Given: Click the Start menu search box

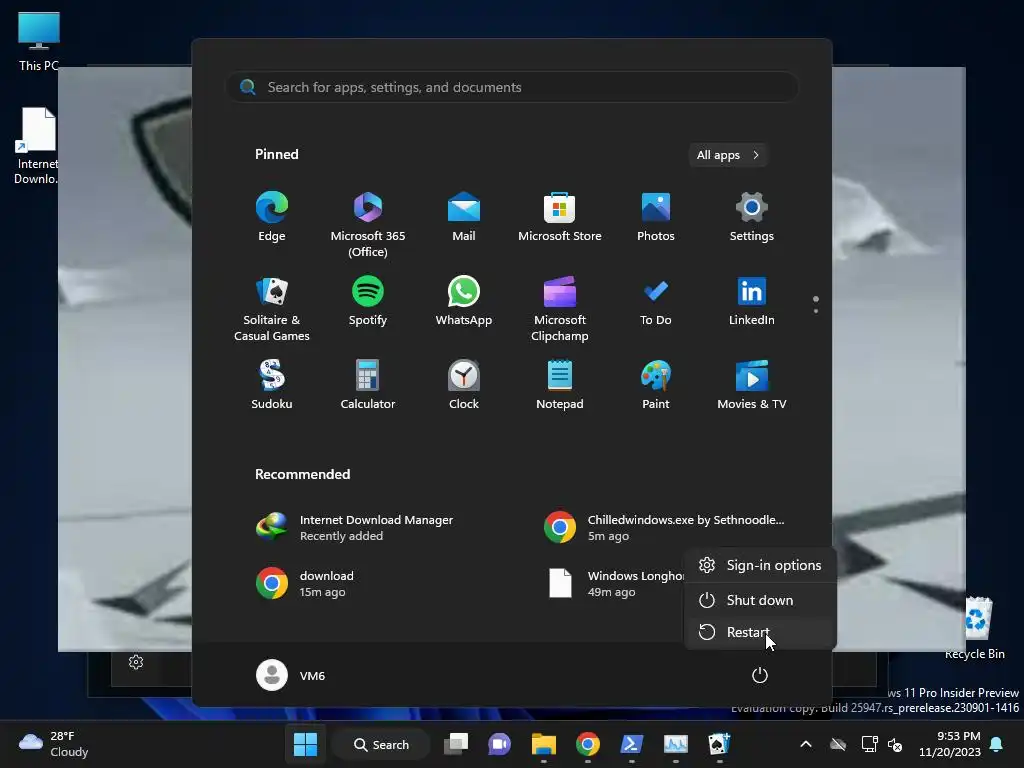Looking at the screenshot, I should point(512,87).
